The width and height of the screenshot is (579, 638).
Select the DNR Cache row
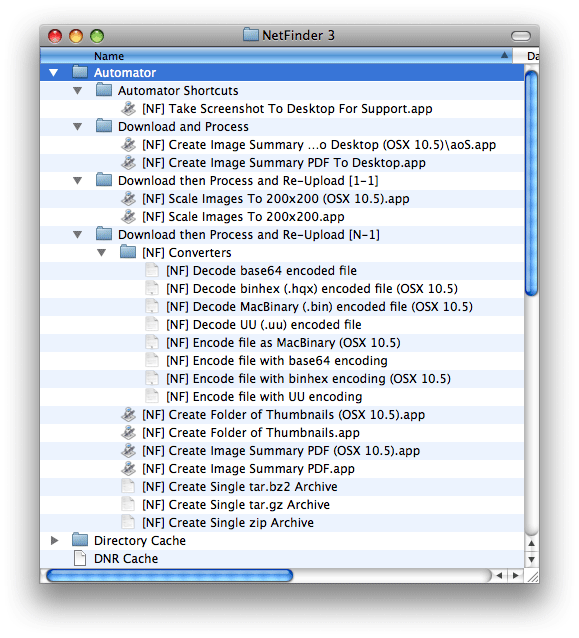click(282, 558)
